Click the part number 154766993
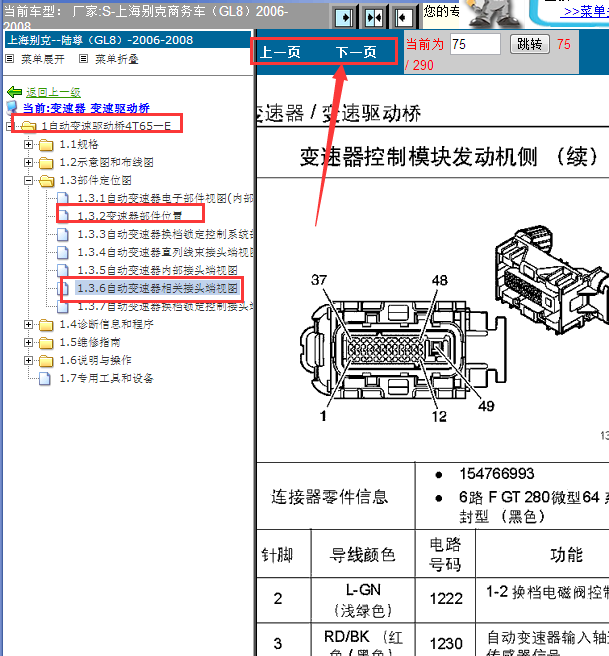Image resolution: width=609 pixels, height=656 pixels. coord(497,474)
